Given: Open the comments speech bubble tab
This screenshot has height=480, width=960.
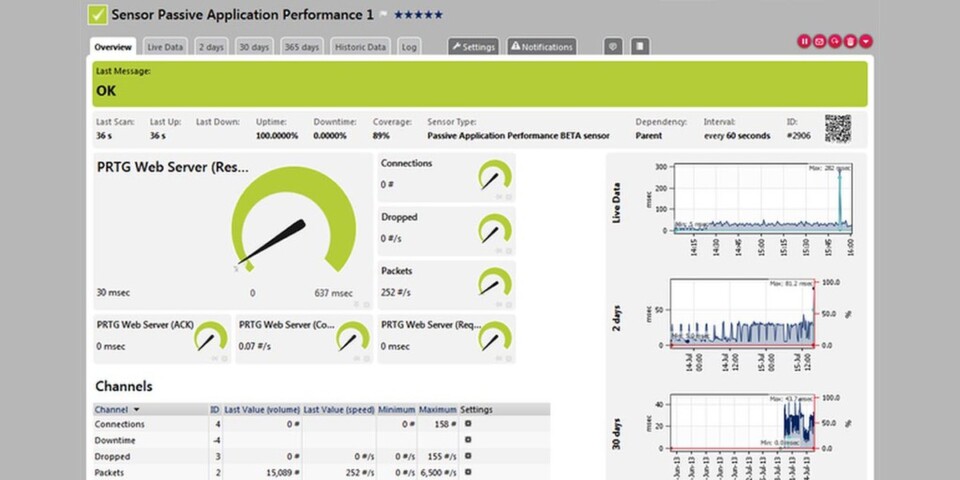Looking at the screenshot, I should pos(613,47).
